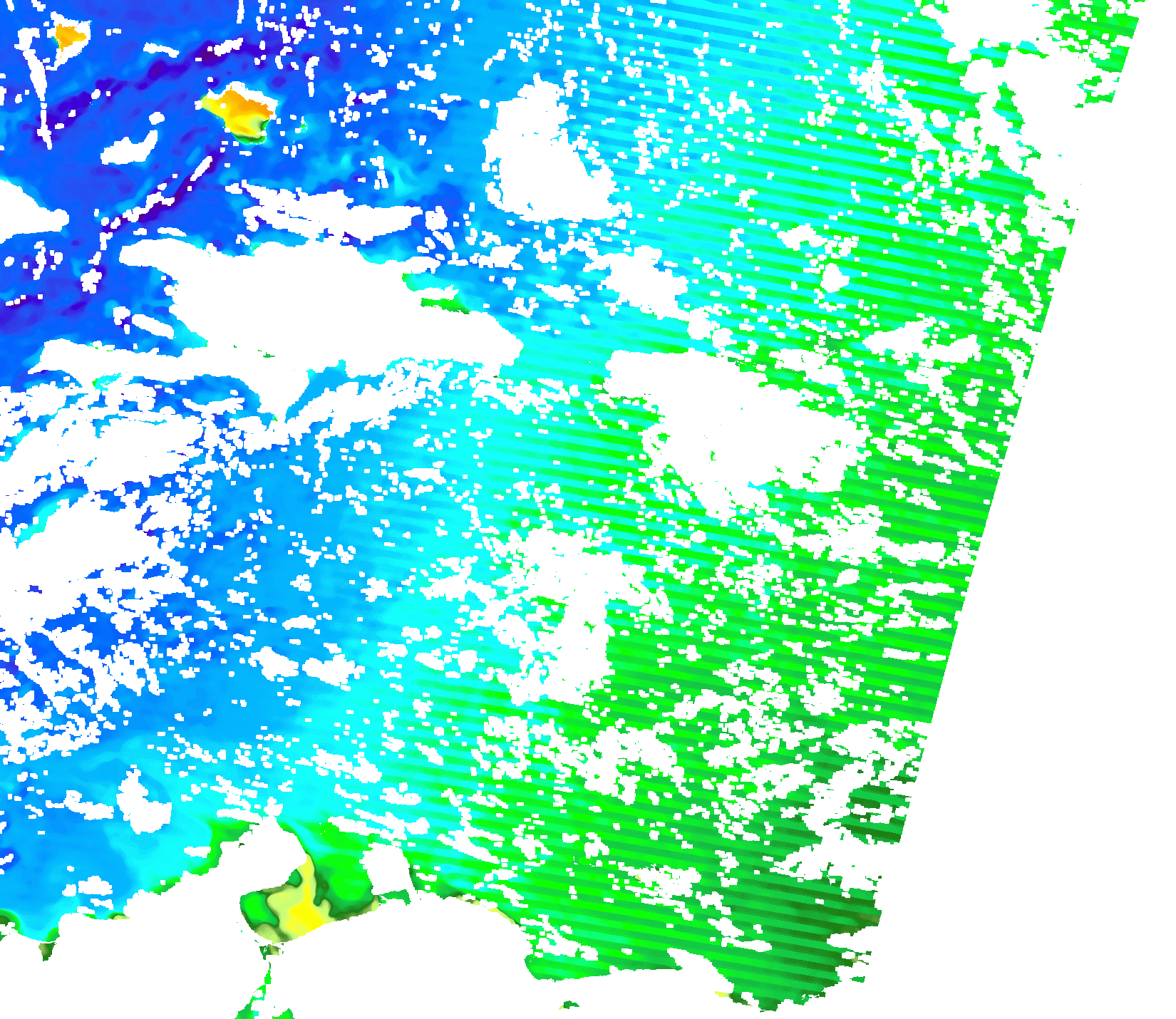The image size is (1176, 1019).
Task: Click the small orange patch in top-left corner
Action: 69,35
